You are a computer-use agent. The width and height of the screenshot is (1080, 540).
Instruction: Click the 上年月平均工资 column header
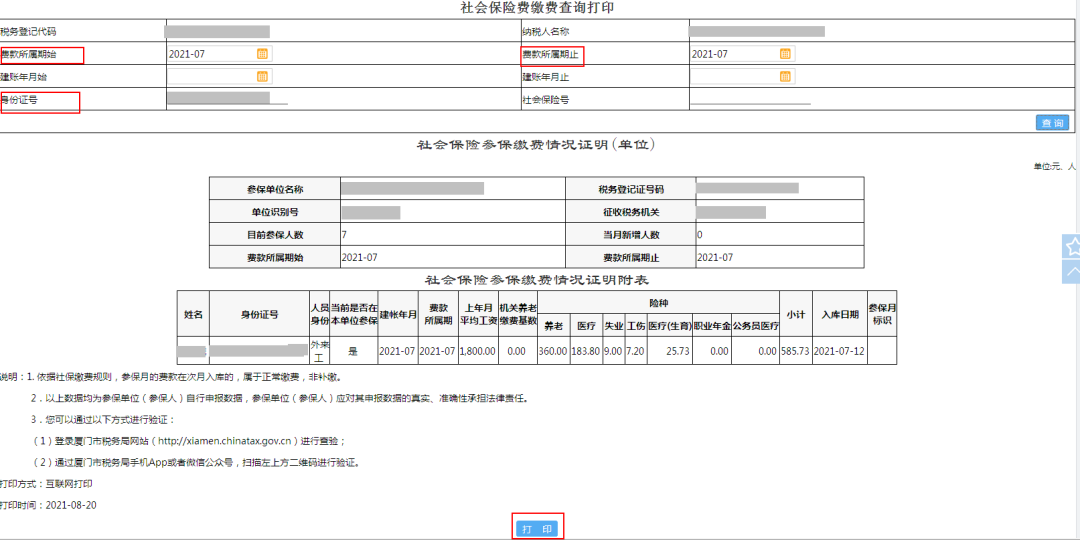pyautogui.click(x=477, y=314)
